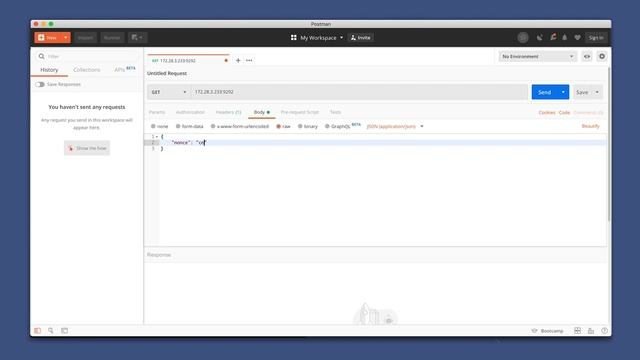Focus the sidebar Filter search field
Viewport: 640px width, 360px height.
(88, 56)
